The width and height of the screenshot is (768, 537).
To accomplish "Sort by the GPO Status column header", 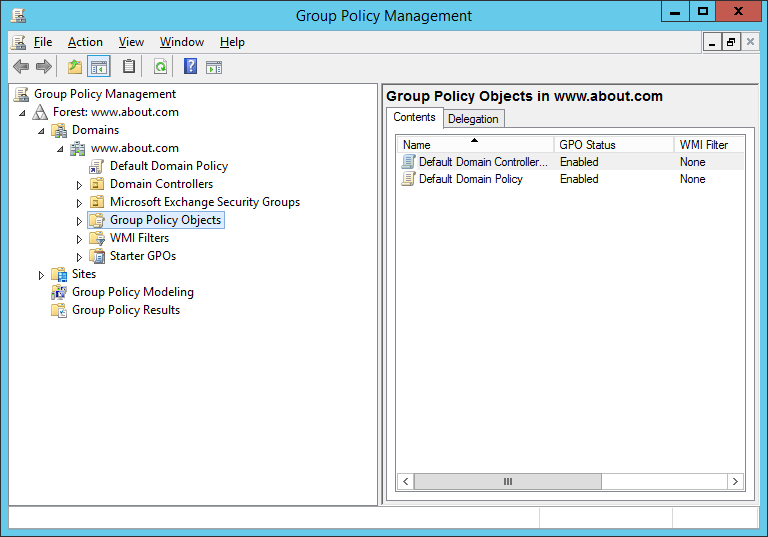I will 614,145.
